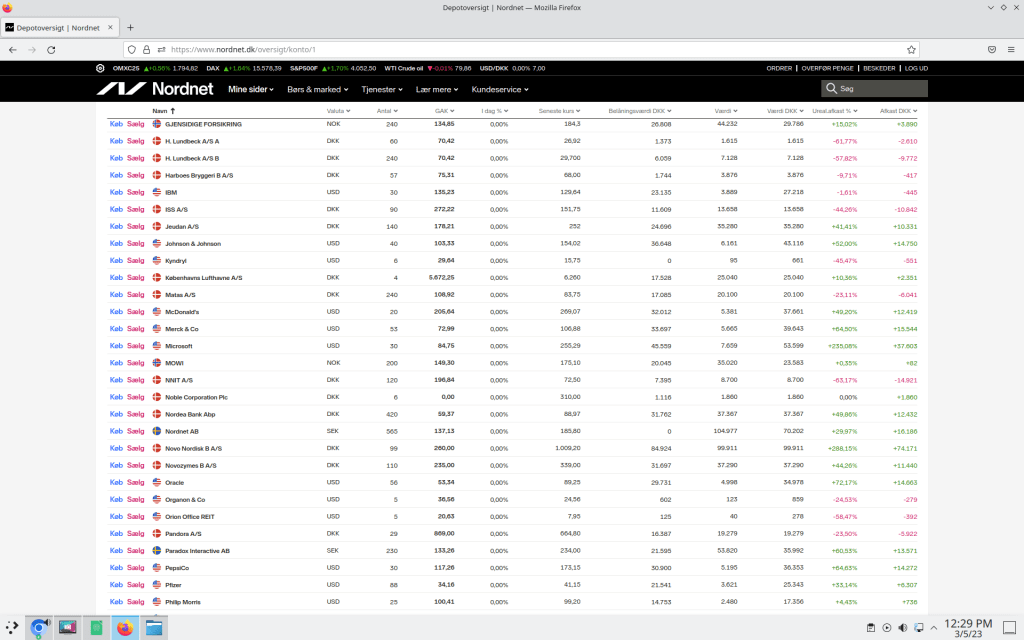The height and width of the screenshot is (640, 1024).
Task: Open the Firefox hamburger menu
Action: point(1011,49)
